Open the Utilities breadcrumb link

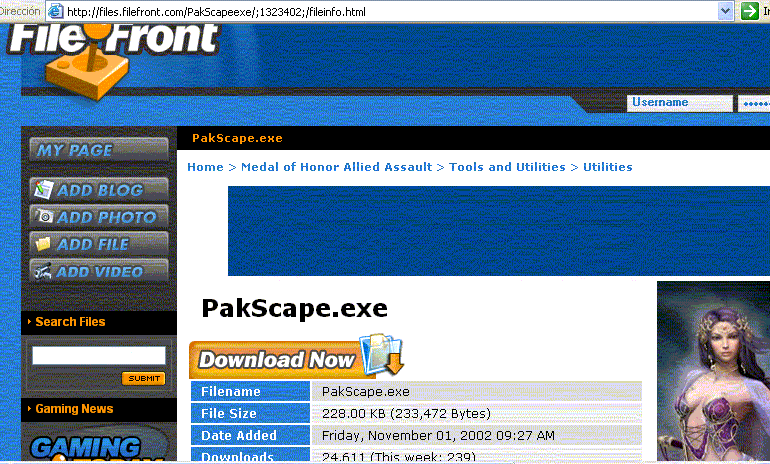coord(607,167)
